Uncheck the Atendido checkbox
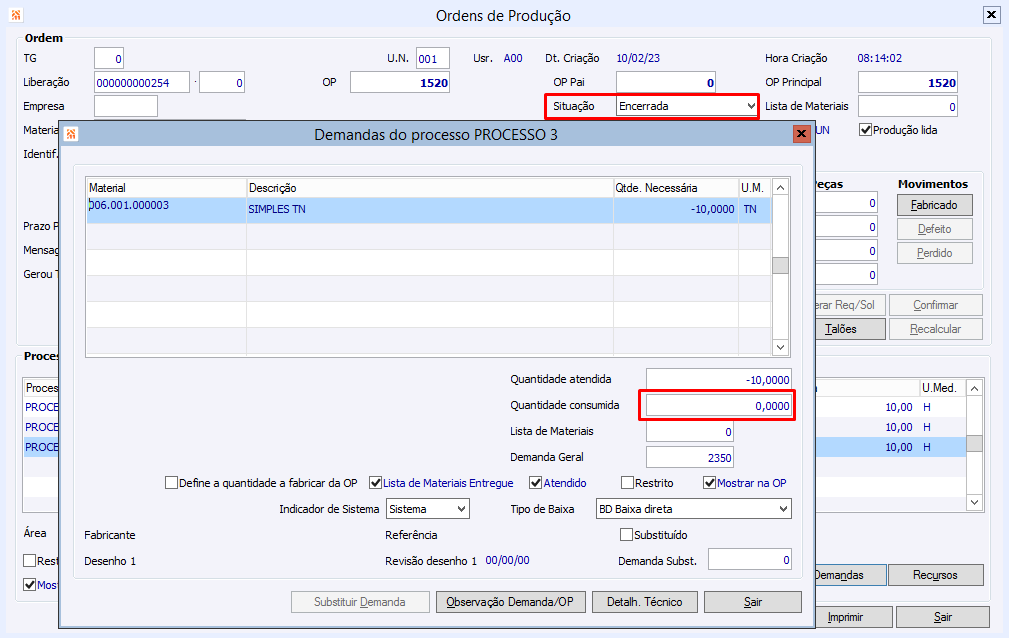Viewport: 1009px width, 638px height. [x=535, y=483]
